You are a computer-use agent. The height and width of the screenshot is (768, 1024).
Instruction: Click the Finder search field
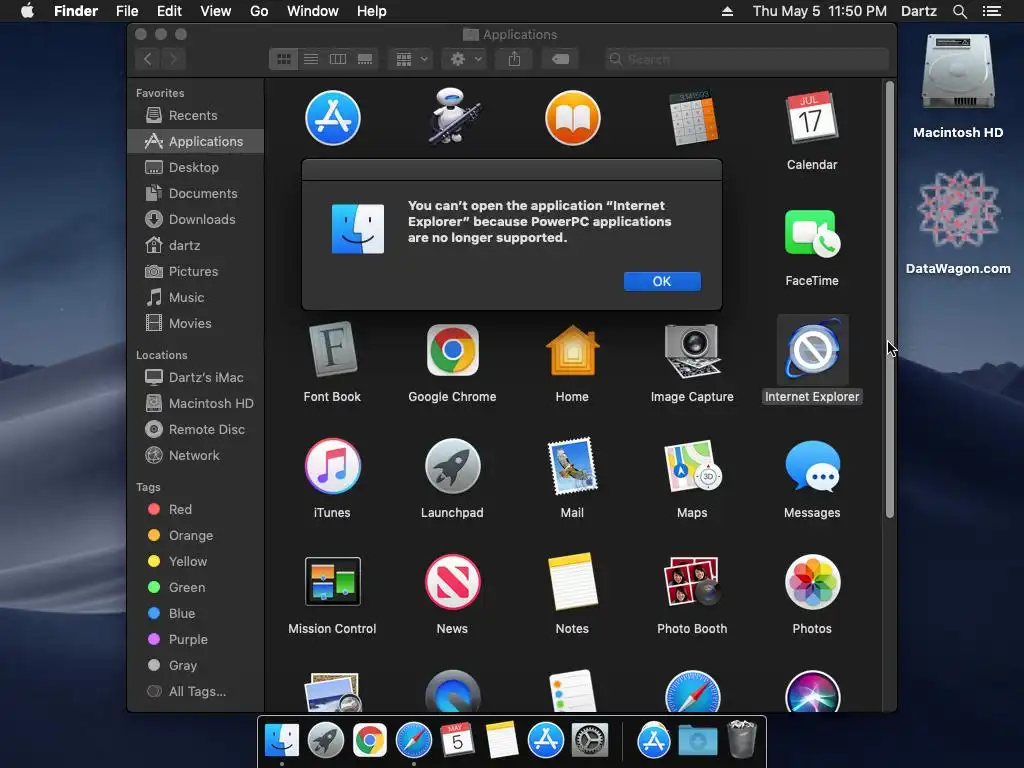(x=746, y=59)
